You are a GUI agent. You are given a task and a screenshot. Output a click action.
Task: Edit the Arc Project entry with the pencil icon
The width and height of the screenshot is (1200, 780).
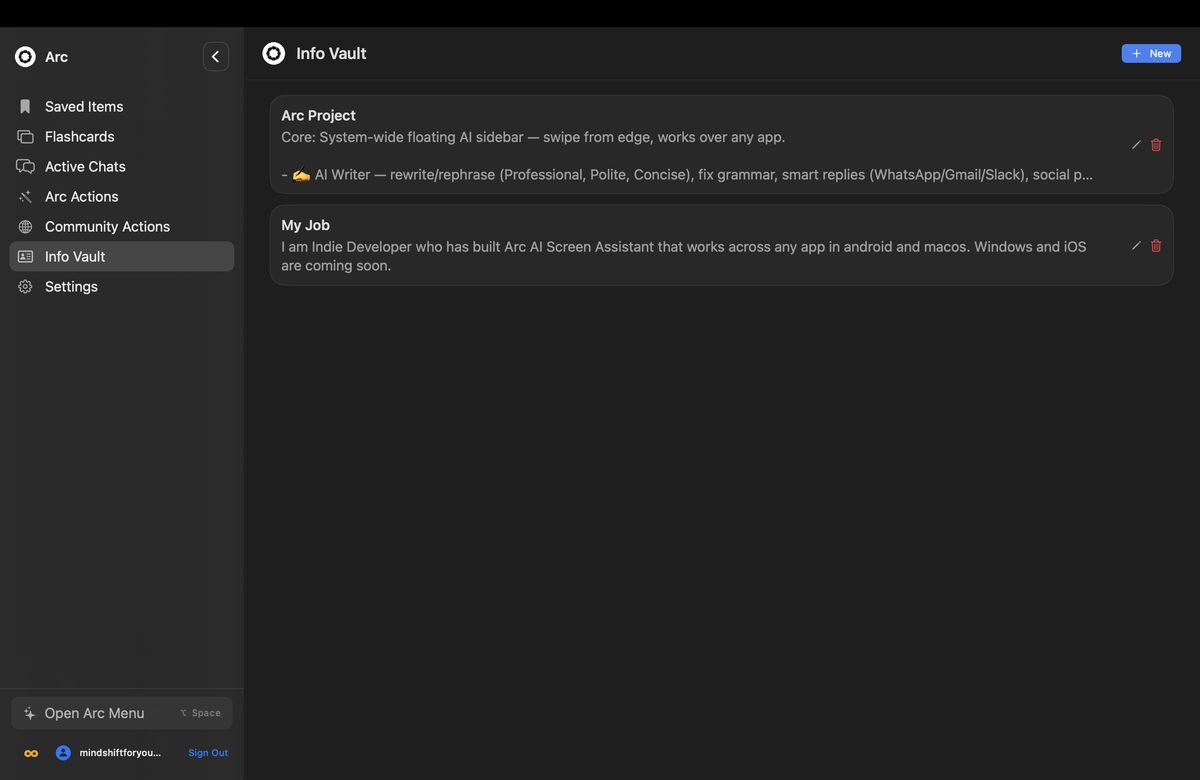(x=1136, y=145)
